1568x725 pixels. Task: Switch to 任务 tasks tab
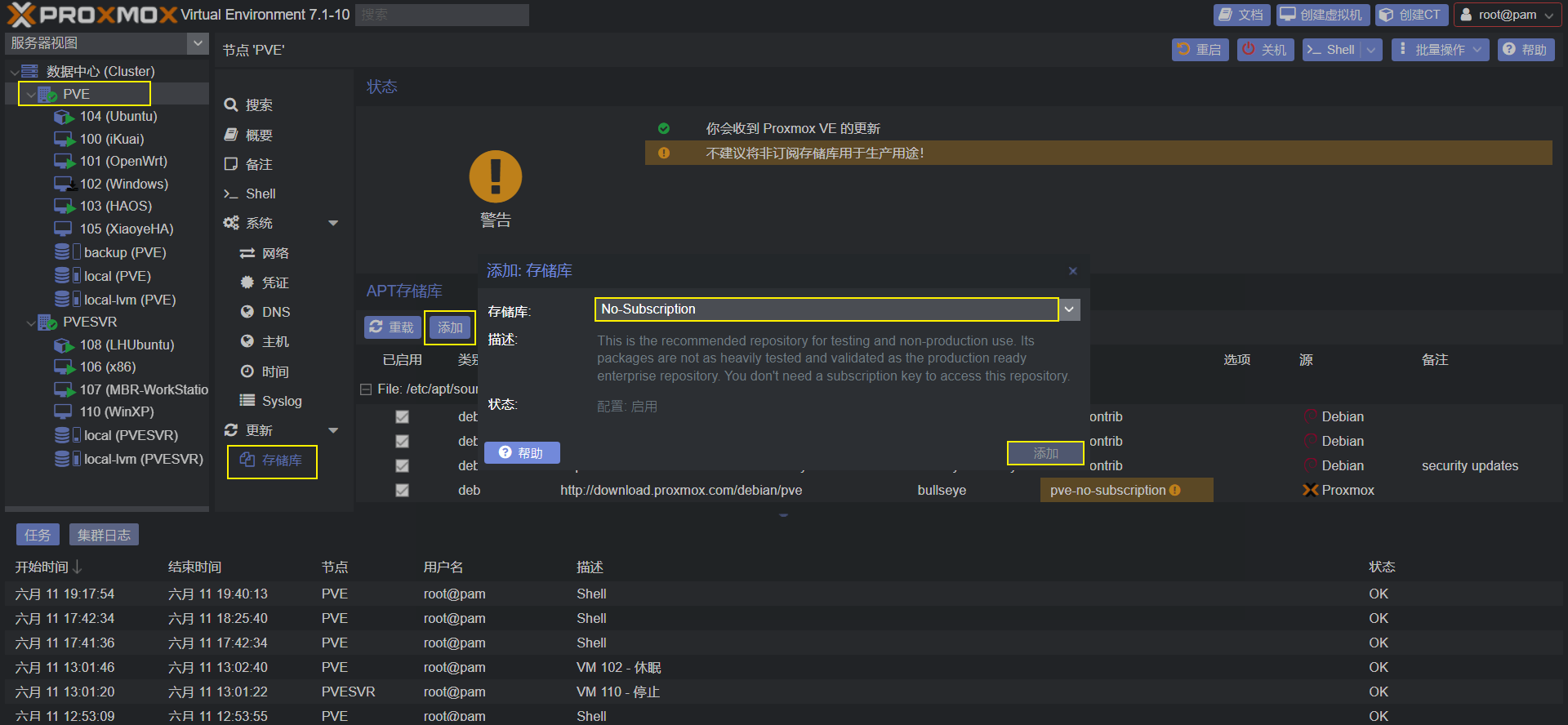tap(38, 535)
